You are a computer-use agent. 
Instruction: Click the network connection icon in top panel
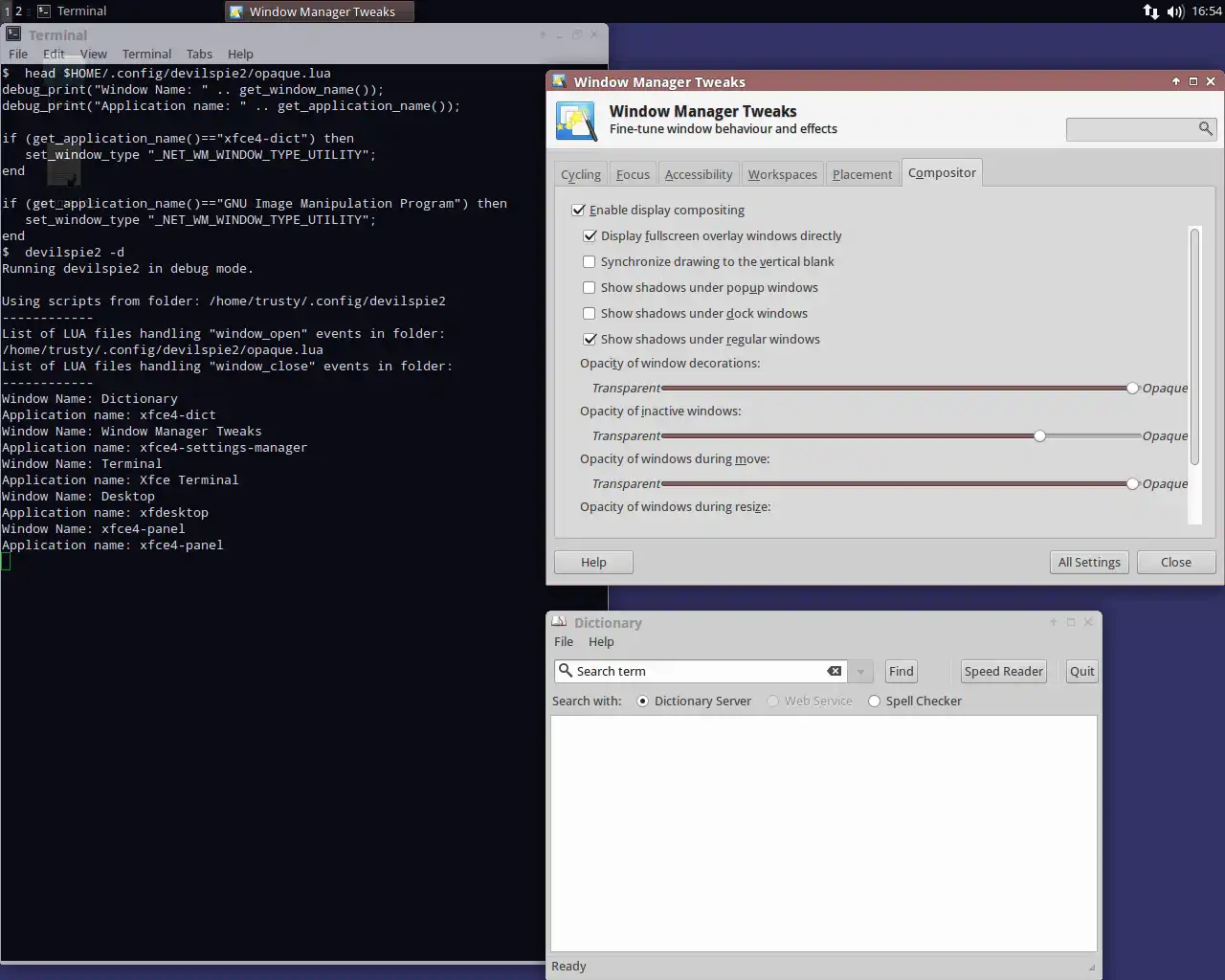point(1150,11)
